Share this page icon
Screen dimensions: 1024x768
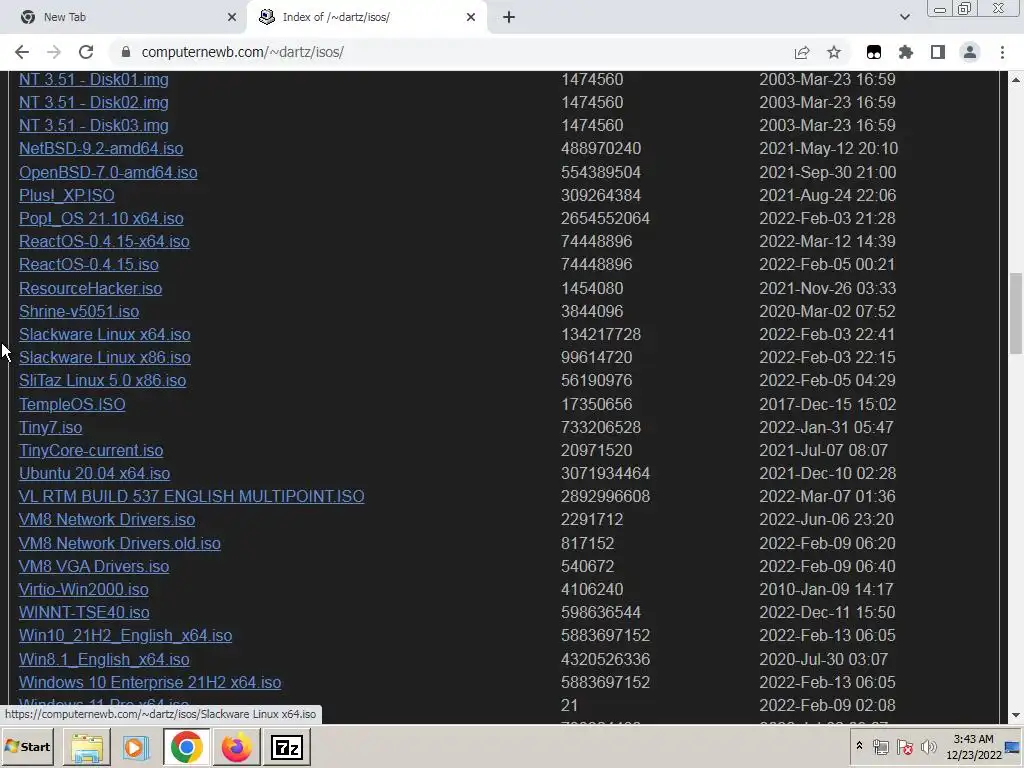click(x=802, y=52)
